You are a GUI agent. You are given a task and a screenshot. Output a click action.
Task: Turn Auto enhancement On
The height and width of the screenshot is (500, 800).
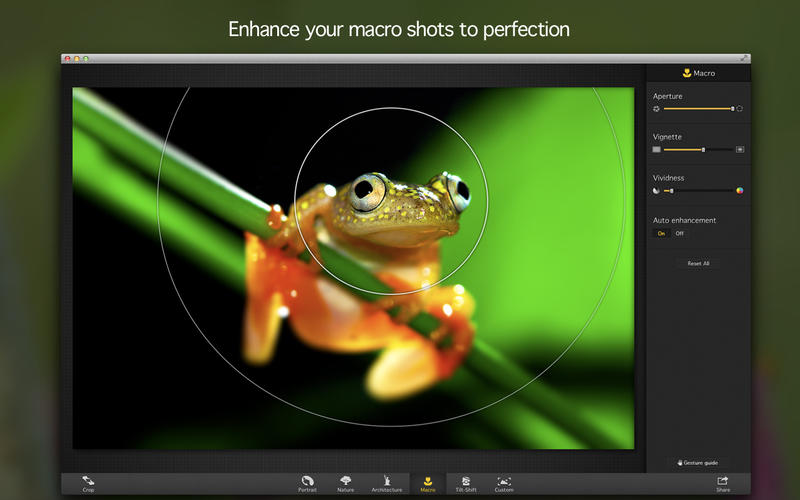click(x=660, y=233)
